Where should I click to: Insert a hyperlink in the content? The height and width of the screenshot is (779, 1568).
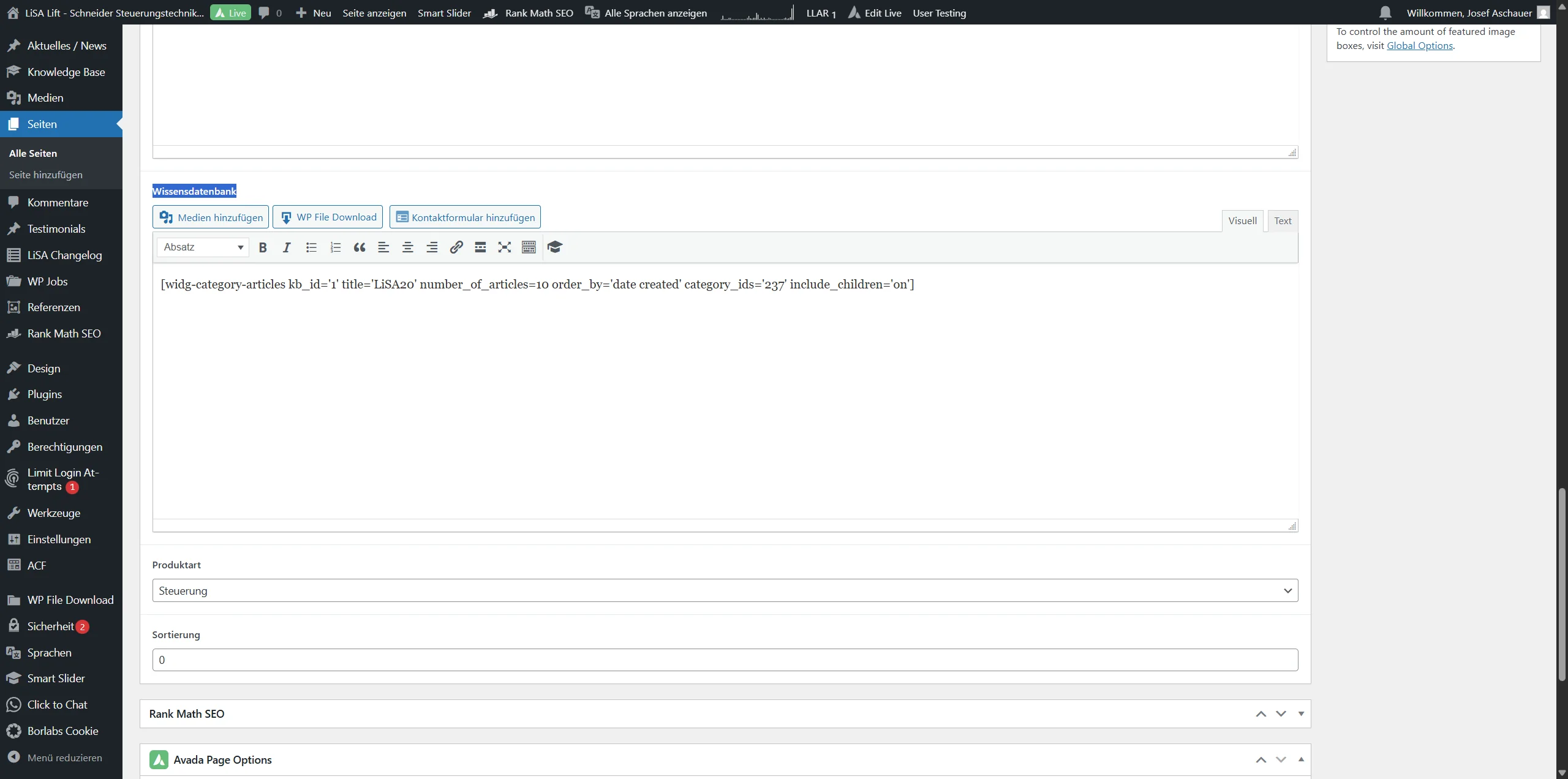(x=456, y=247)
